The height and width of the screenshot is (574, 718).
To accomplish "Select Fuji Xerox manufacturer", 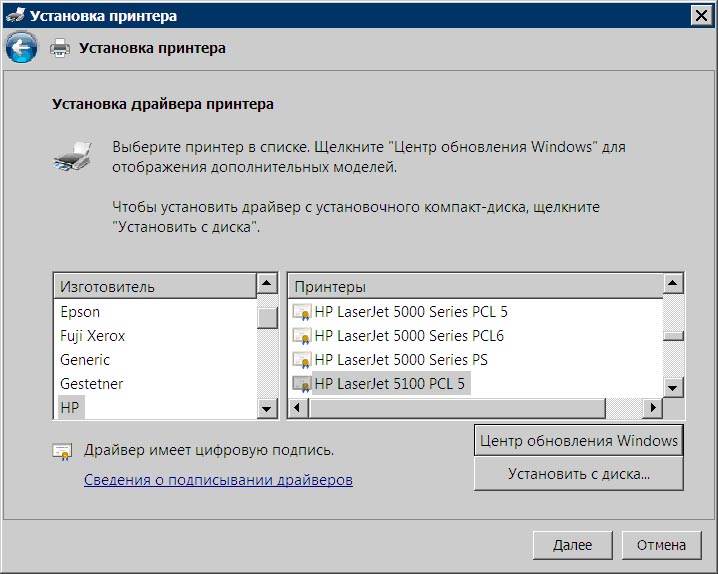I will tap(92, 336).
